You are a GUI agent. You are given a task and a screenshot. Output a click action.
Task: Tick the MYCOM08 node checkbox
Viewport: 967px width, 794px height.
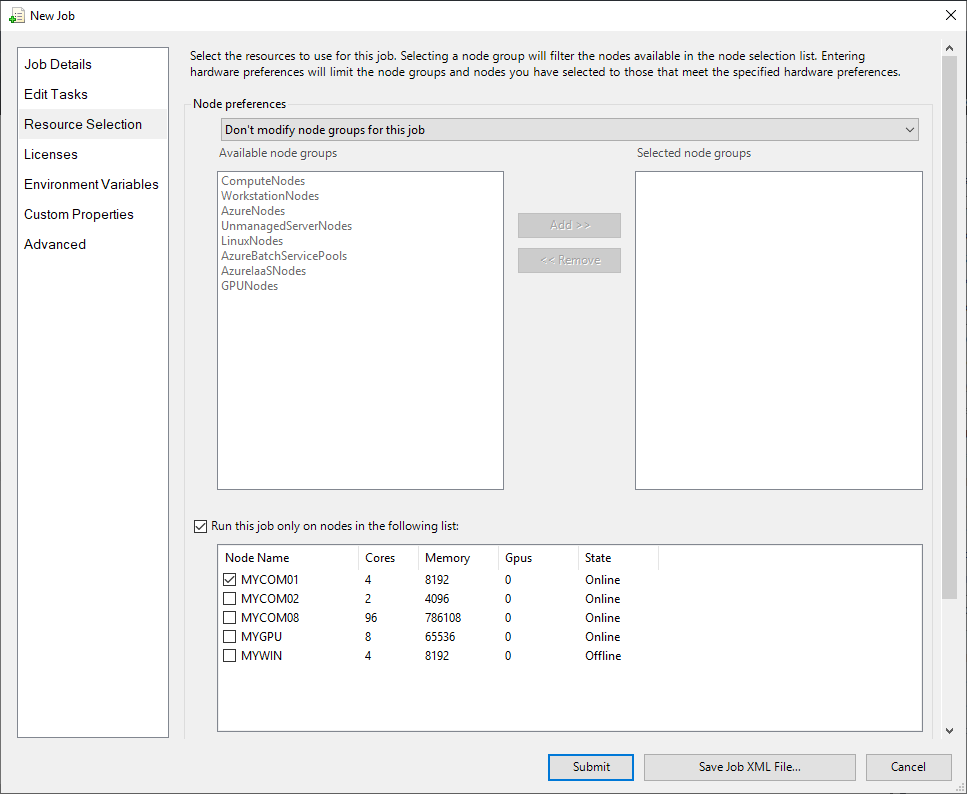tap(230, 618)
